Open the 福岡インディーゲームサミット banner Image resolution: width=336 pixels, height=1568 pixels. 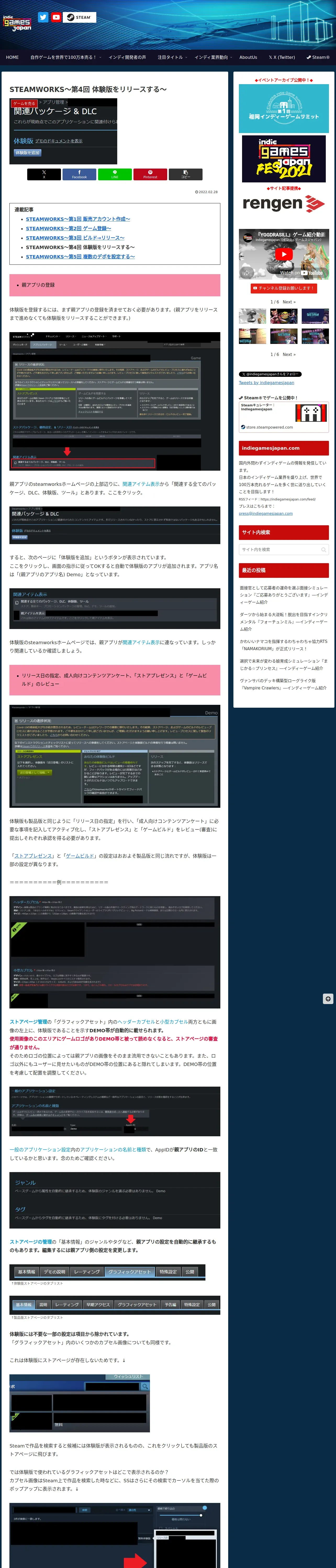tap(284, 108)
